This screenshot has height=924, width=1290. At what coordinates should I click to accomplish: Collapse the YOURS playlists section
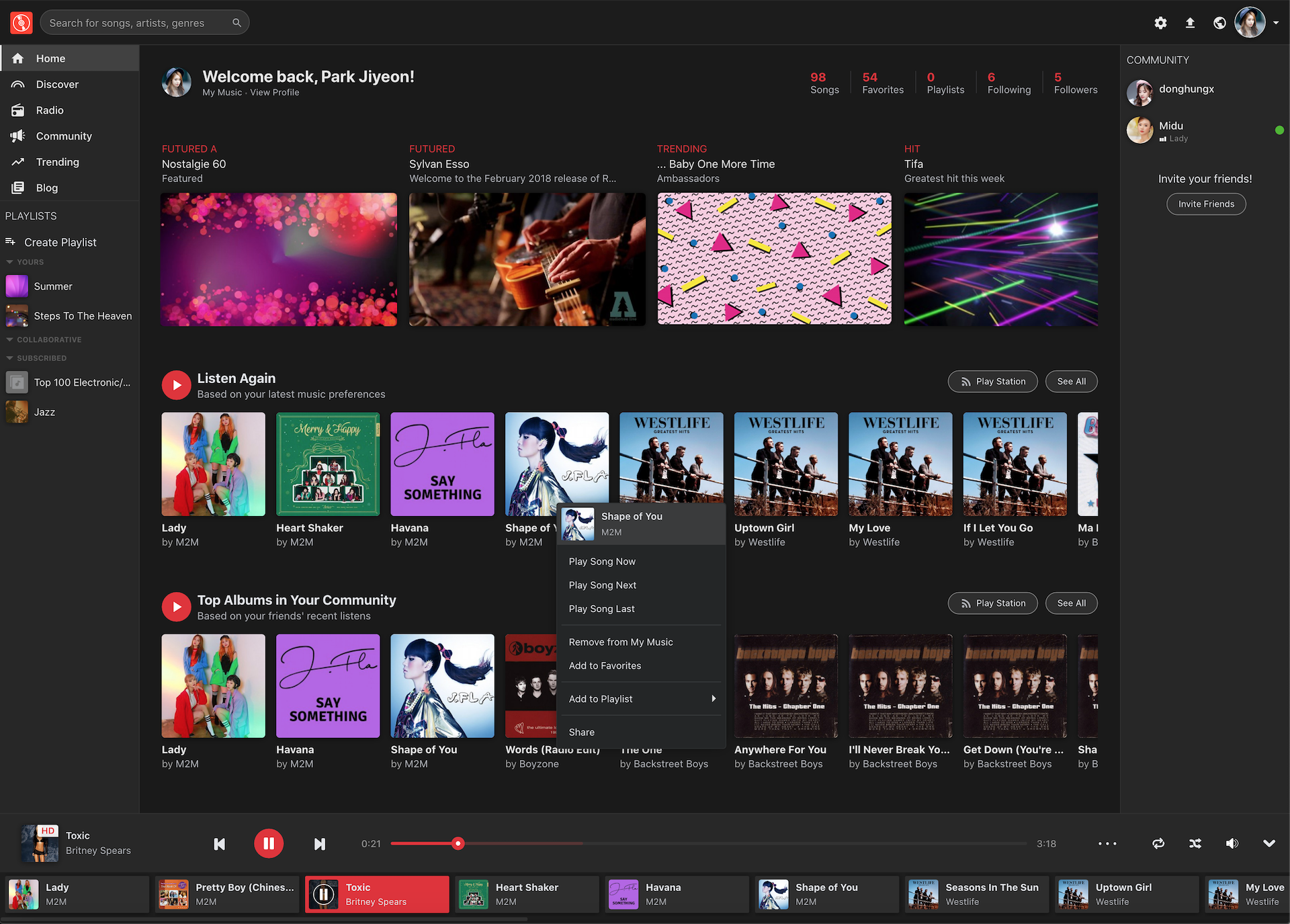tap(10, 262)
